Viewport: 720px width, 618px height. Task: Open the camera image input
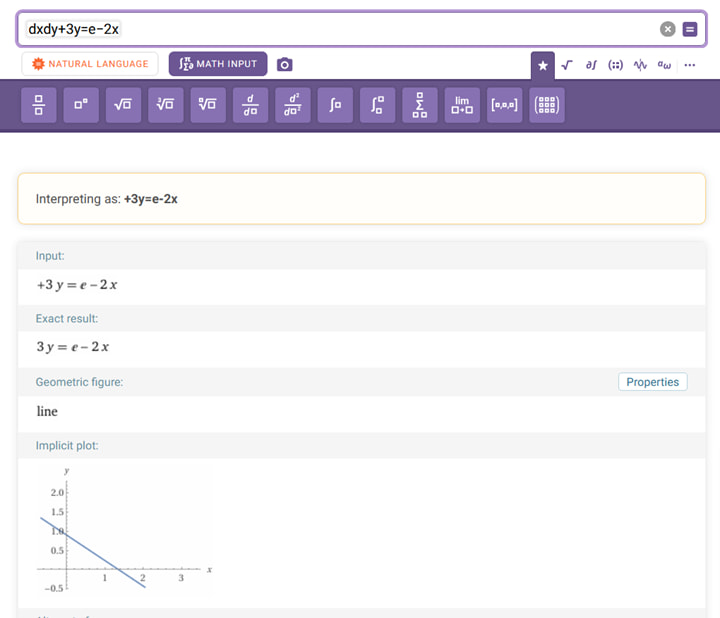pyautogui.click(x=285, y=64)
